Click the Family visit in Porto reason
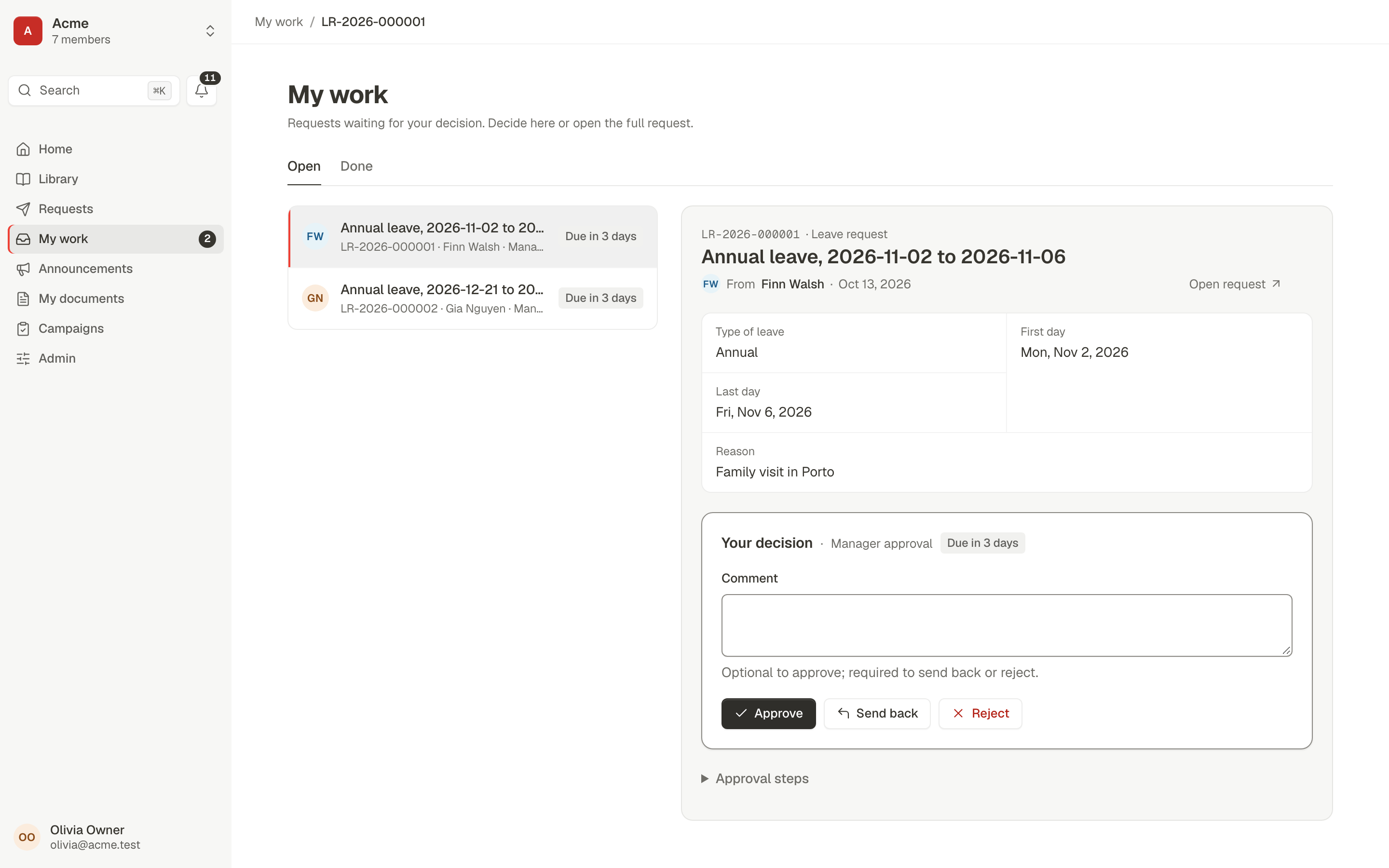This screenshot has width=1389, height=868. [x=775, y=472]
